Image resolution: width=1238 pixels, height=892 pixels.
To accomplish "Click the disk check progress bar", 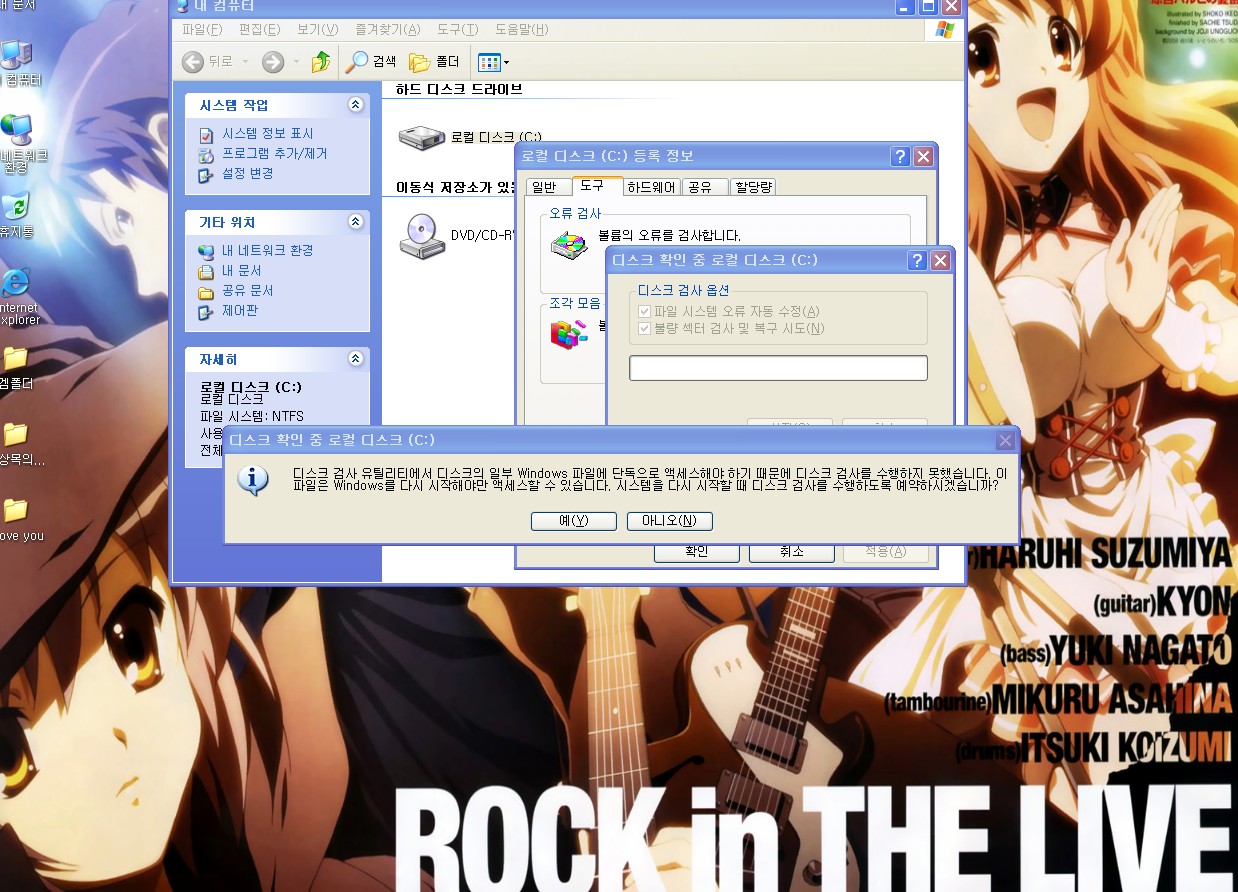I will [778, 368].
